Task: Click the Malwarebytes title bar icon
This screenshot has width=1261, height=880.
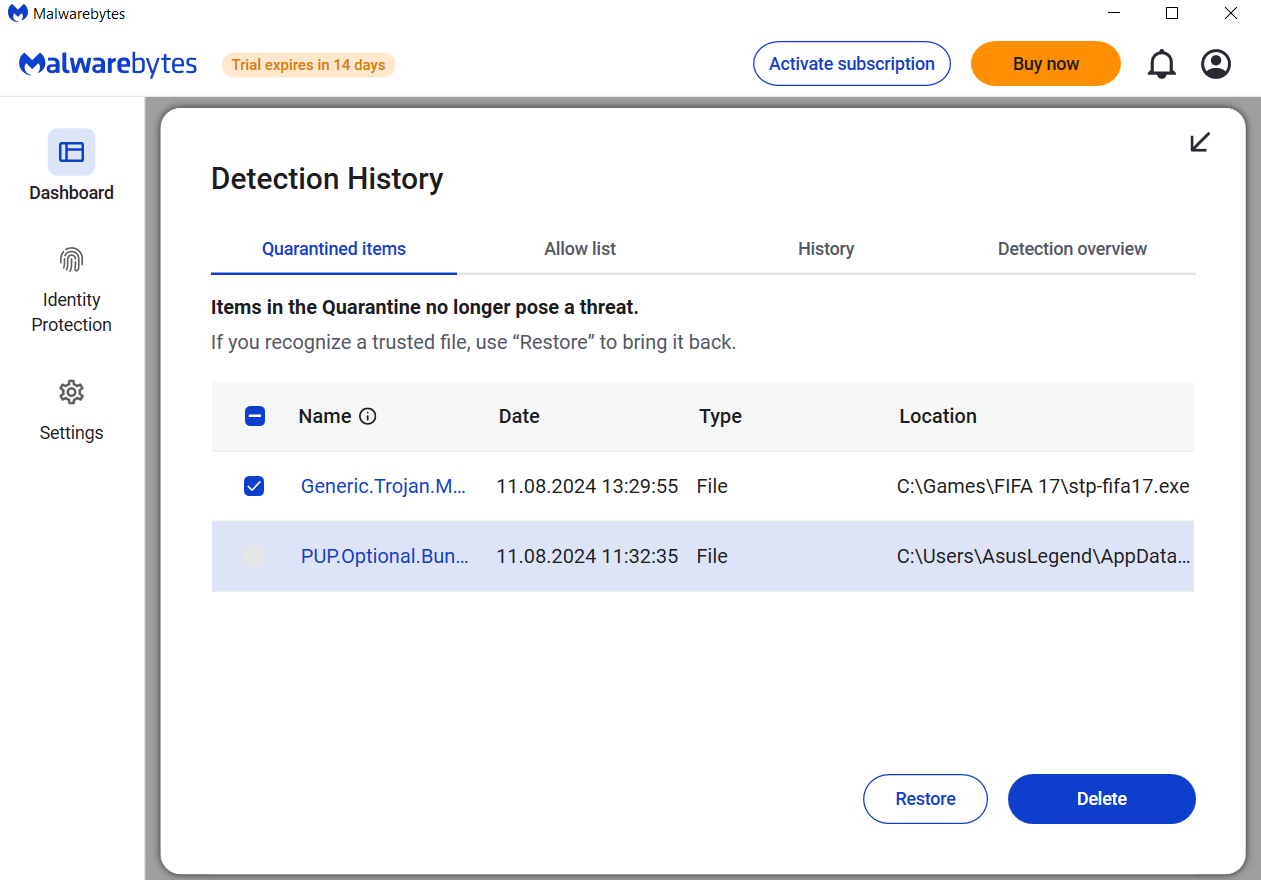Action: pos(17,14)
